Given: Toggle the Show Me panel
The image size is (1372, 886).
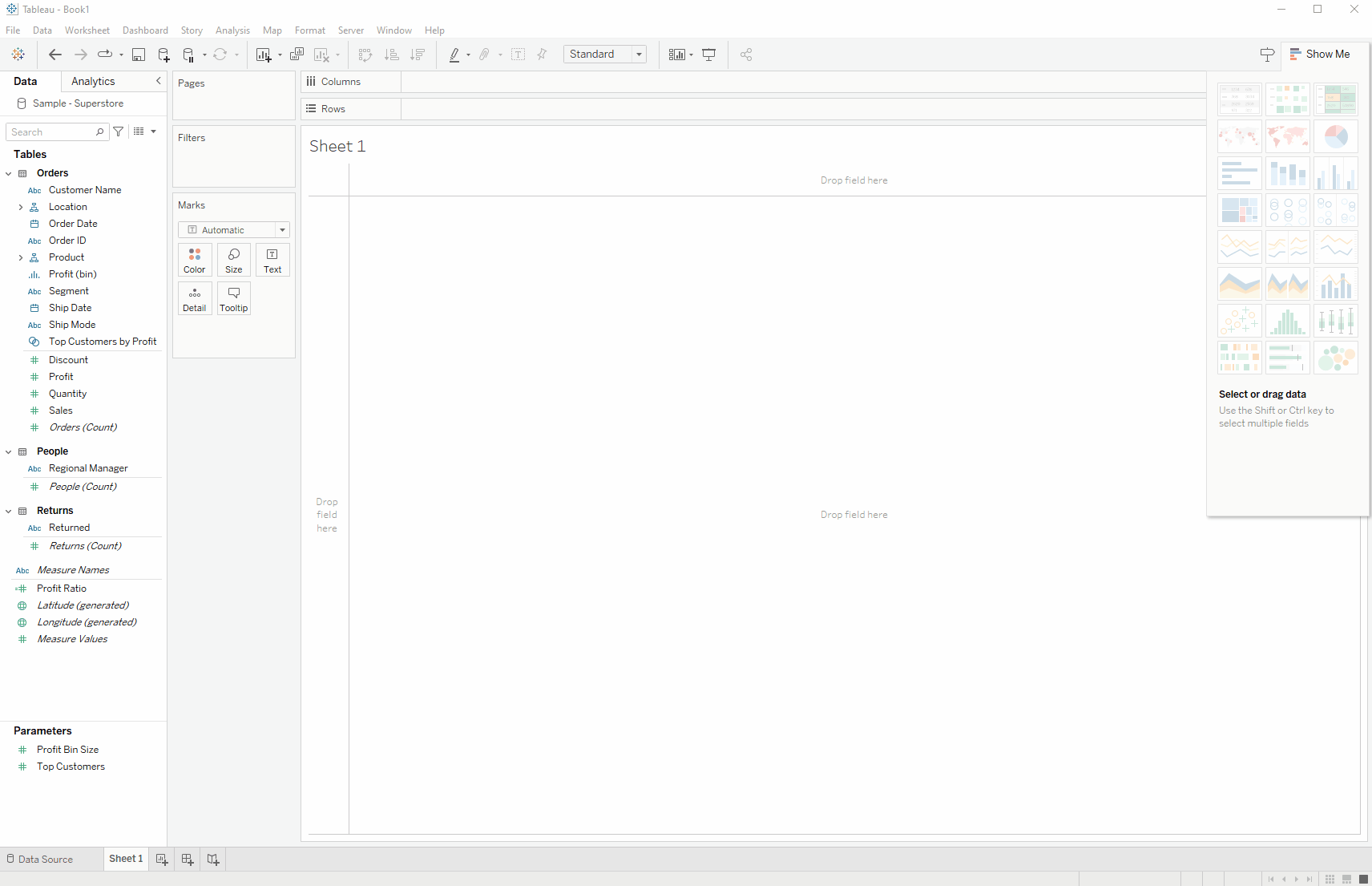Looking at the screenshot, I should pyautogui.click(x=1319, y=55).
